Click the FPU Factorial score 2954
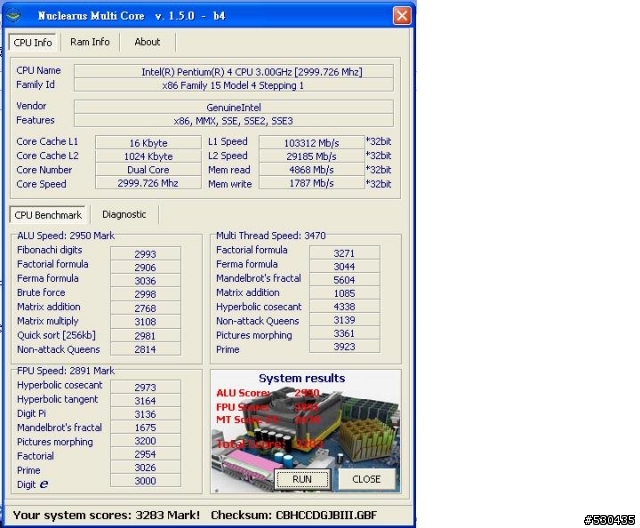640x528 pixels. tap(145, 454)
